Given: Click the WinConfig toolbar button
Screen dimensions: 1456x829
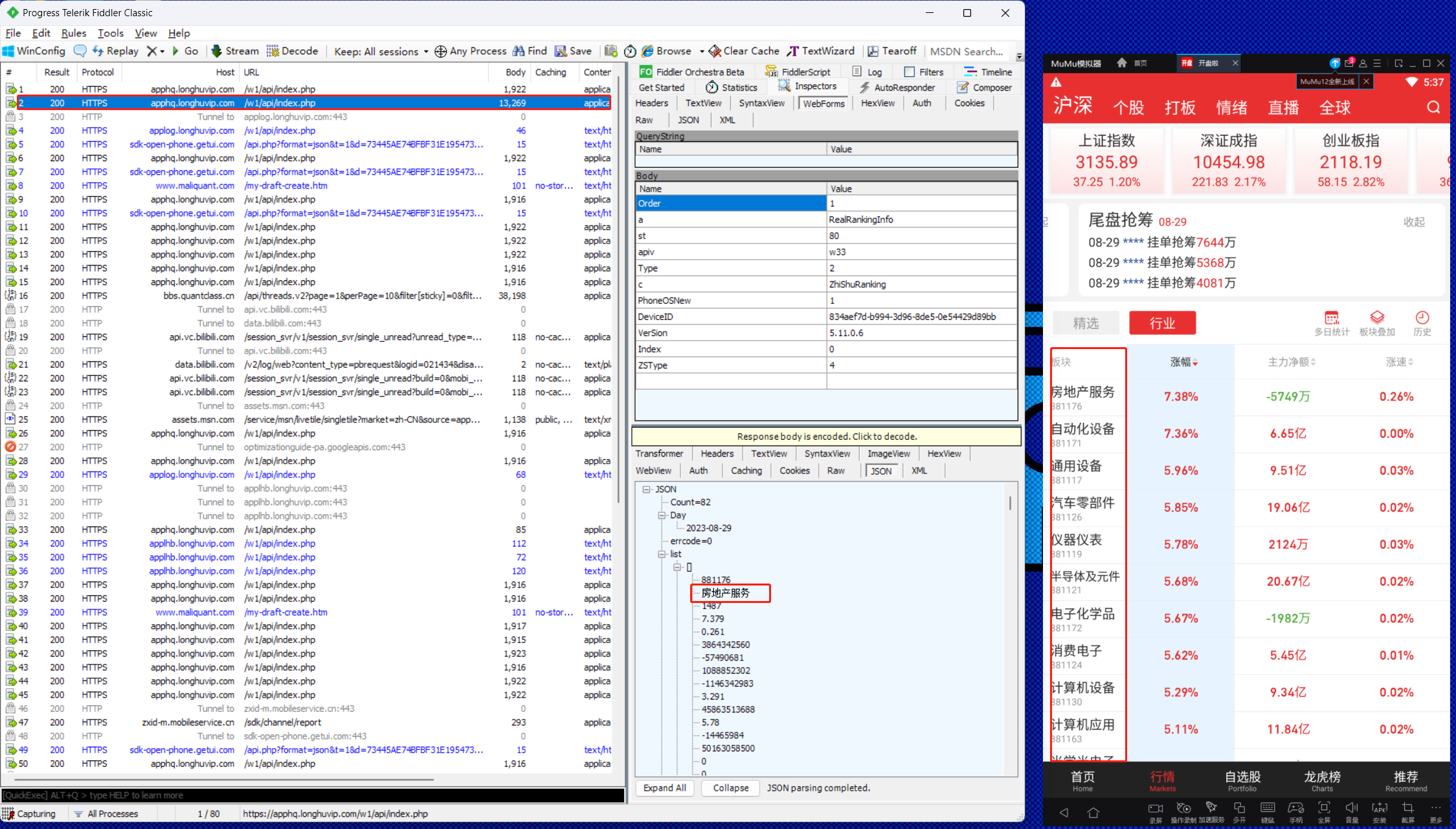Looking at the screenshot, I should pos(34,51).
